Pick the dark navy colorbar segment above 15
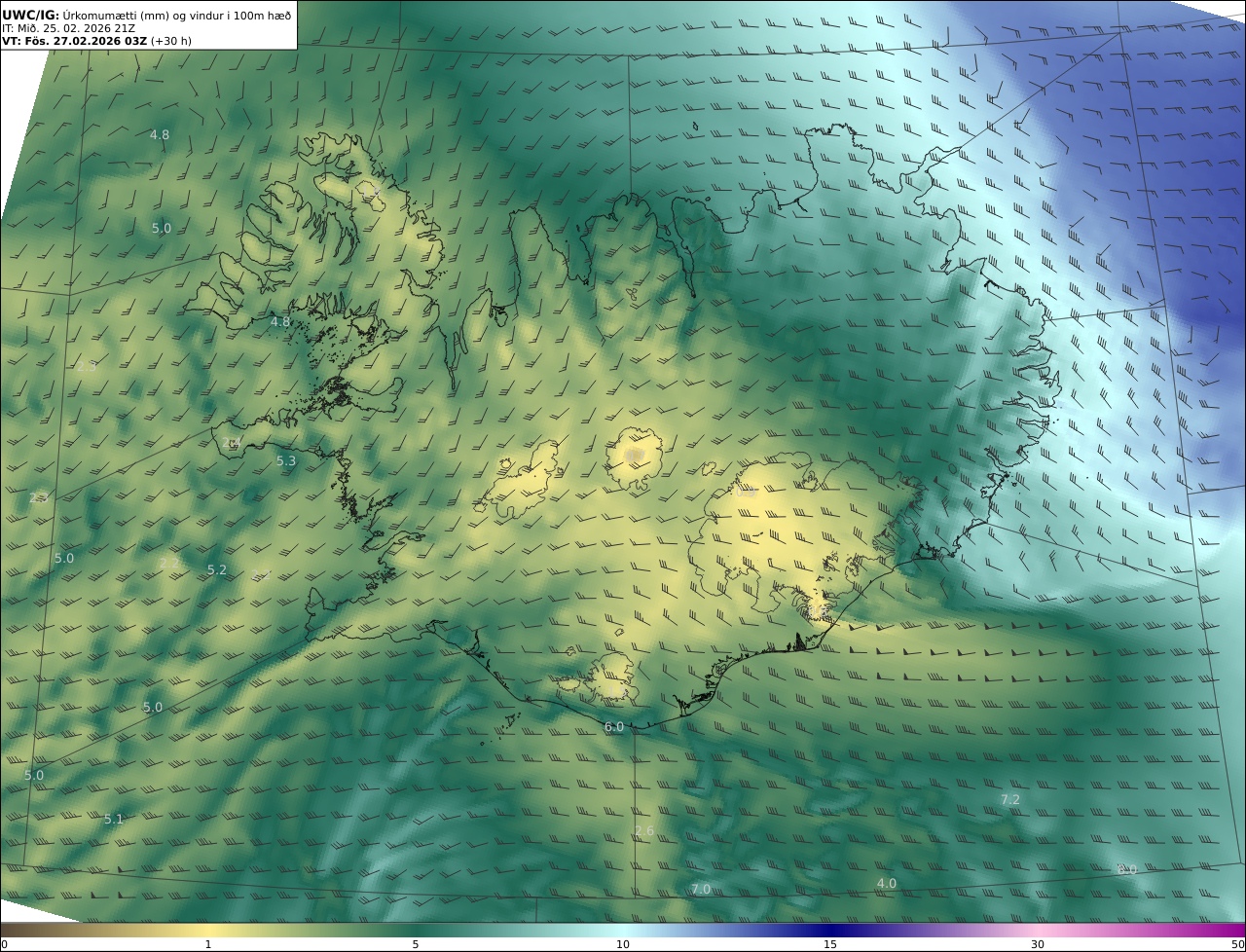 tap(830, 931)
